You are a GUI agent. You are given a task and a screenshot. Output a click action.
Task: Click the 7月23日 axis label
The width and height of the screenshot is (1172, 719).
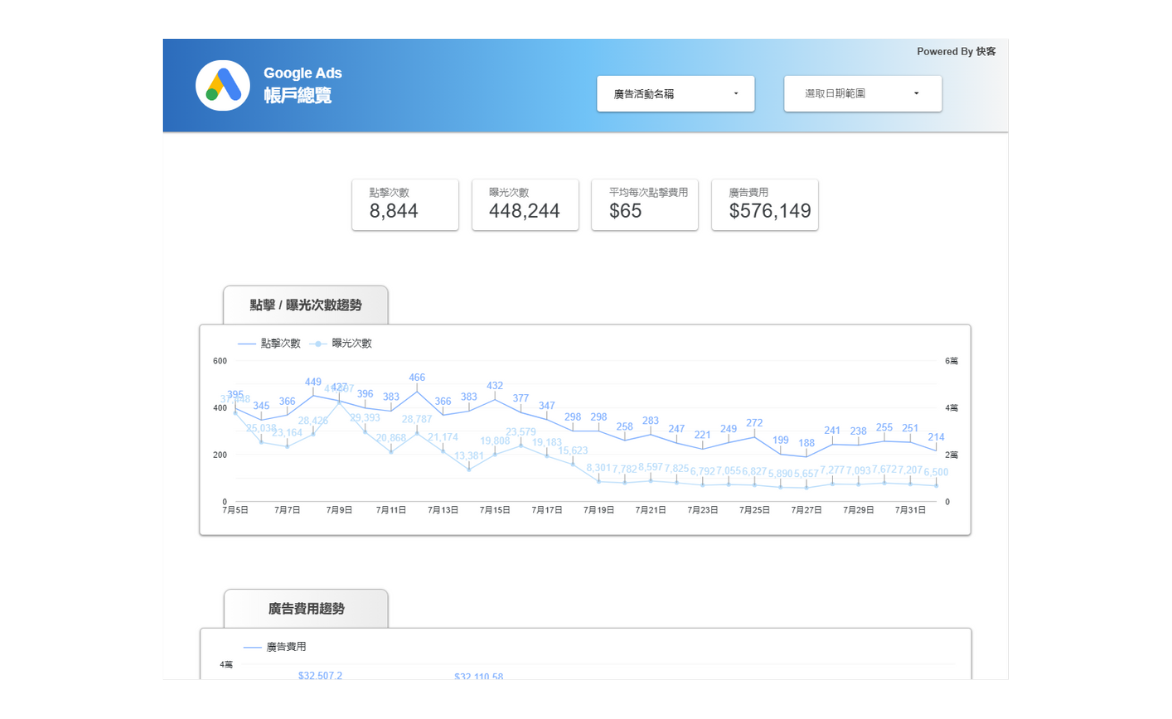pyautogui.click(x=703, y=510)
